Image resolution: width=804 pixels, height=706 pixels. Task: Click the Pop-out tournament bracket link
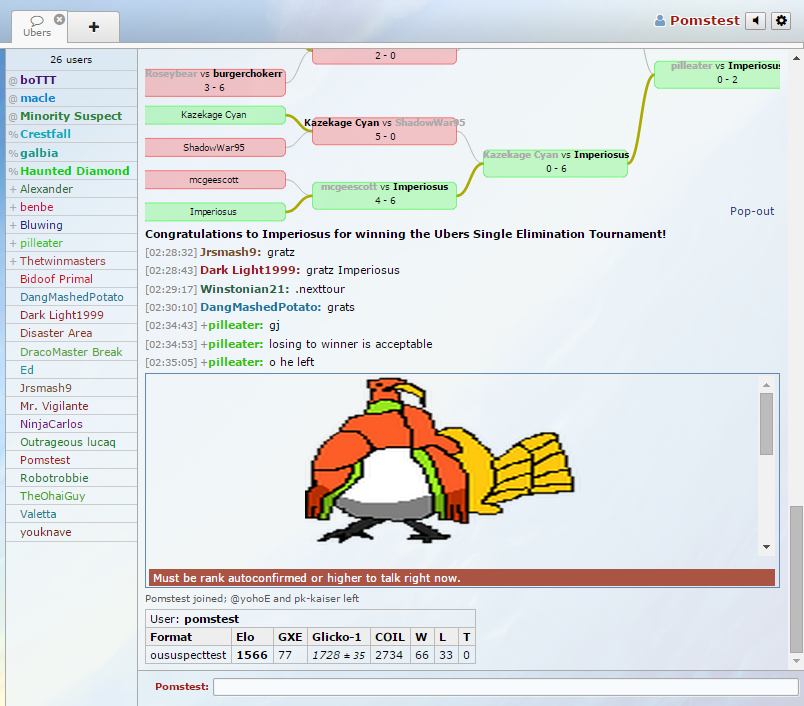pos(752,211)
